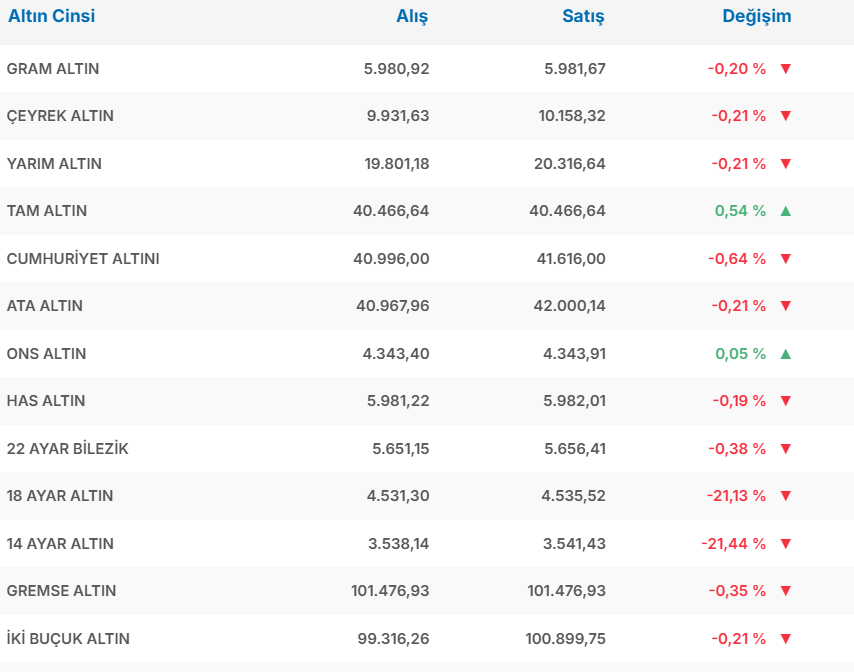Click the down arrow for İKİ BUÇUK ALTIN

coord(785,639)
